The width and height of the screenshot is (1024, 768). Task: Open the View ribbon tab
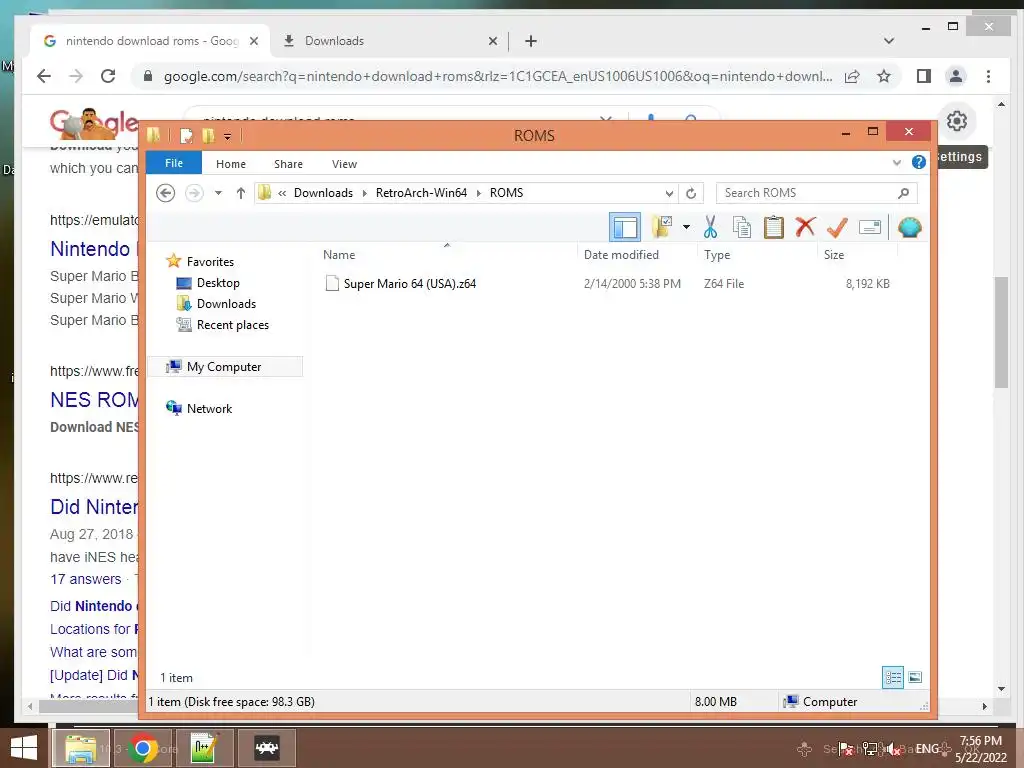coord(344,164)
